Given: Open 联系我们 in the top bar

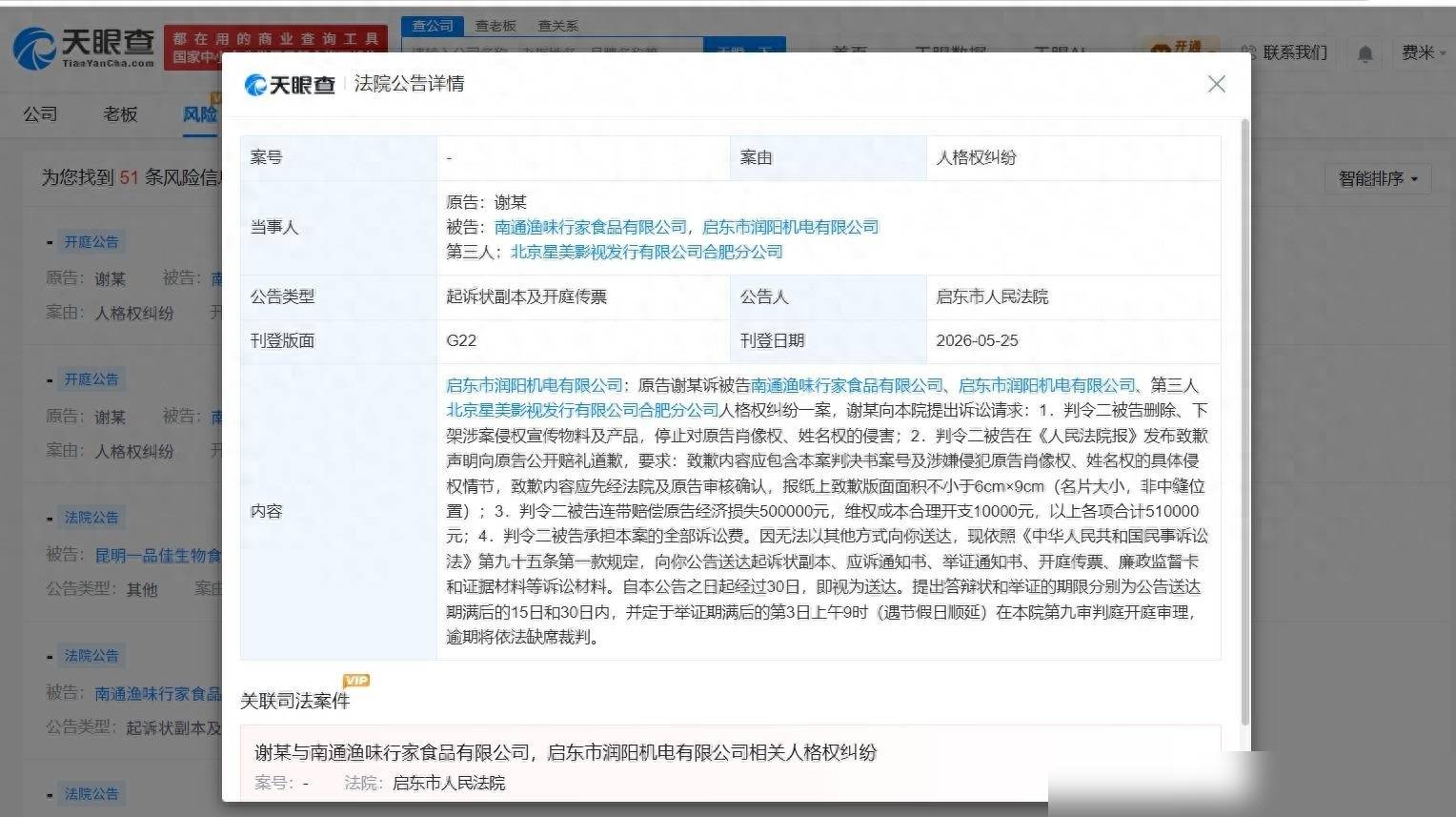Looking at the screenshot, I should (x=1294, y=52).
